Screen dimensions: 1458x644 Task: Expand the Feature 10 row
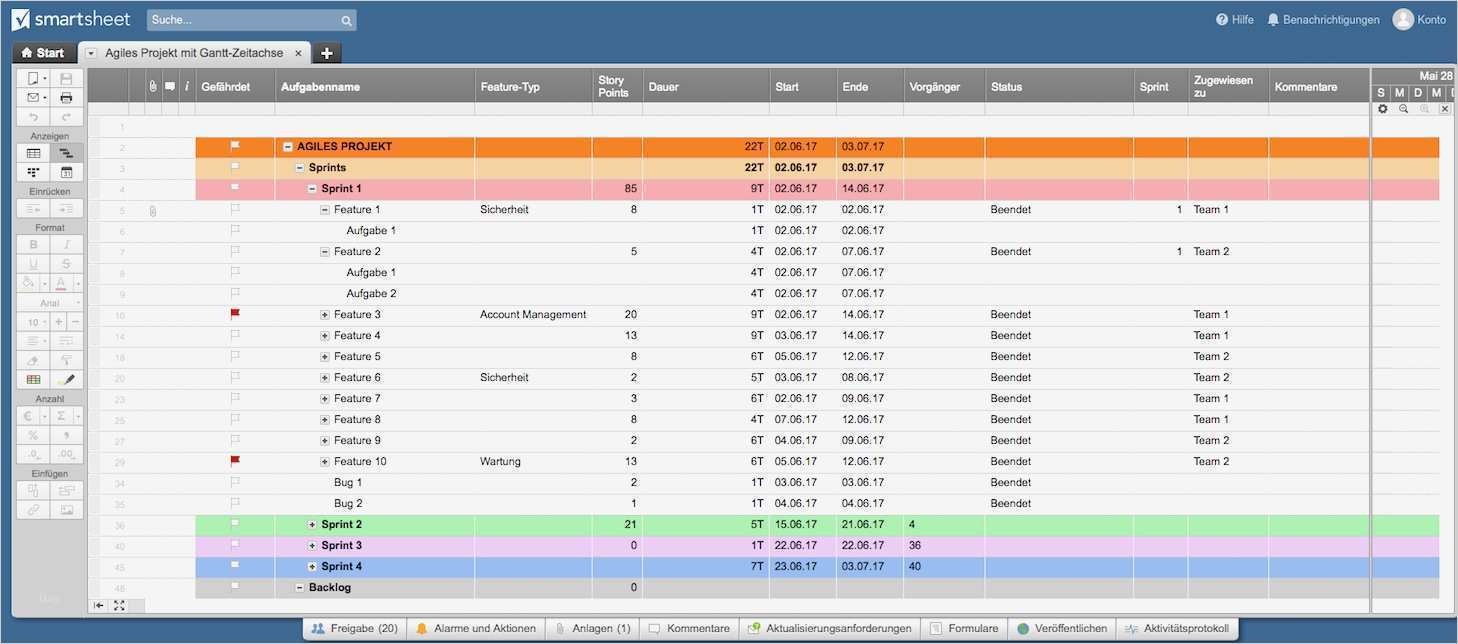325,462
